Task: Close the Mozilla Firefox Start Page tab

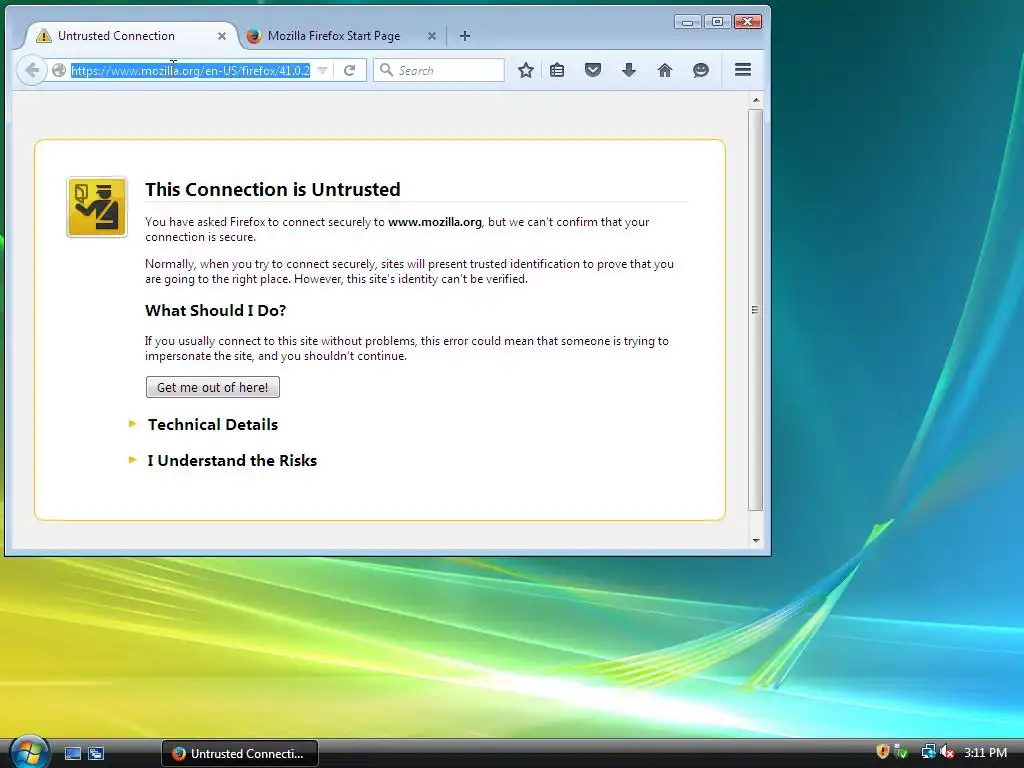Action: [x=432, y=36]
